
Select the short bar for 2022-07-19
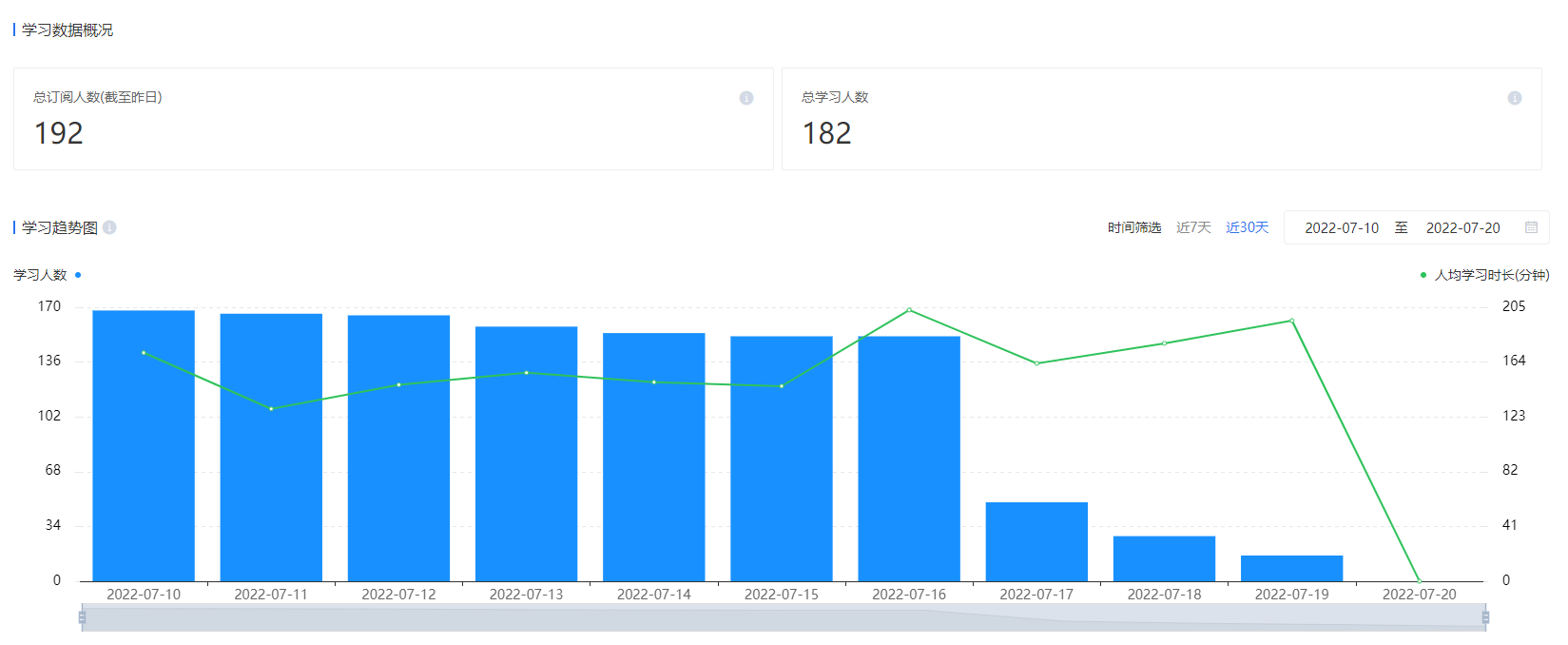(1291, 568)
